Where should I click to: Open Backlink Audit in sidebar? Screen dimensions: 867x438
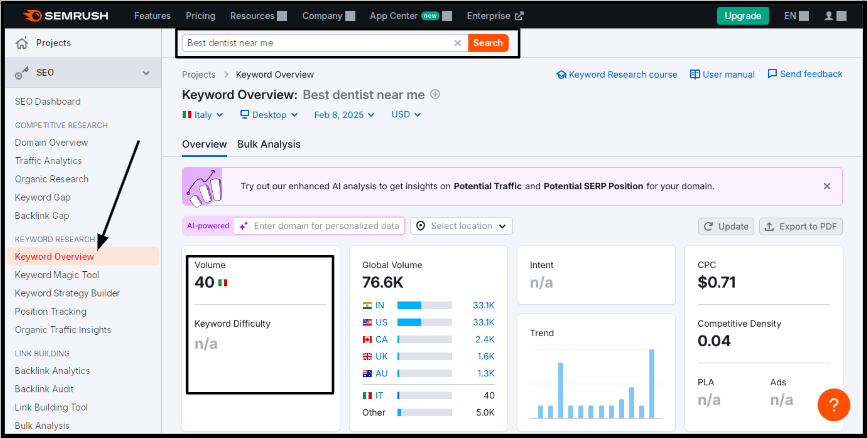click(44, 389)
